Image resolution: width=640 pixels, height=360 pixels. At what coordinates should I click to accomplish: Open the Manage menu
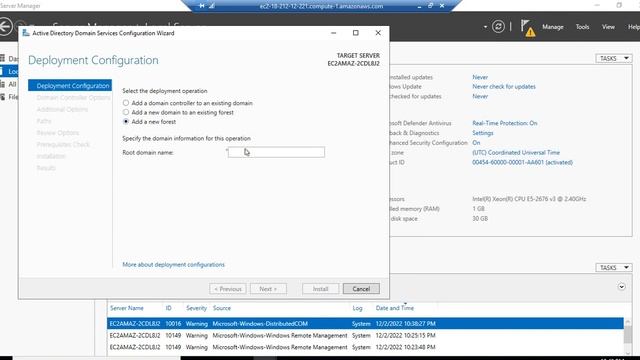(553, 27)
